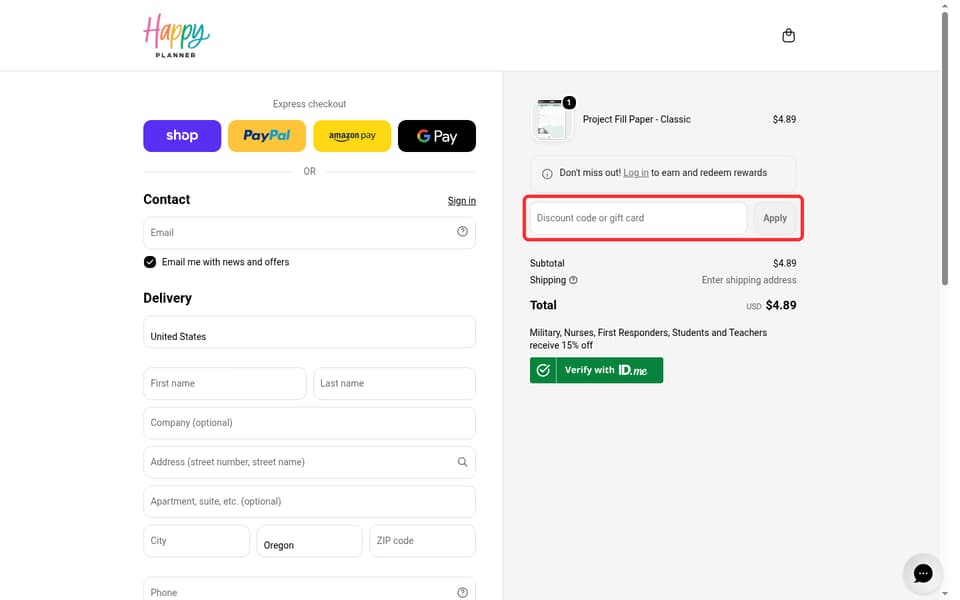The image size is (960, 600).
Task: Pay with Shop Pay express button
Action: click(182, 136)
